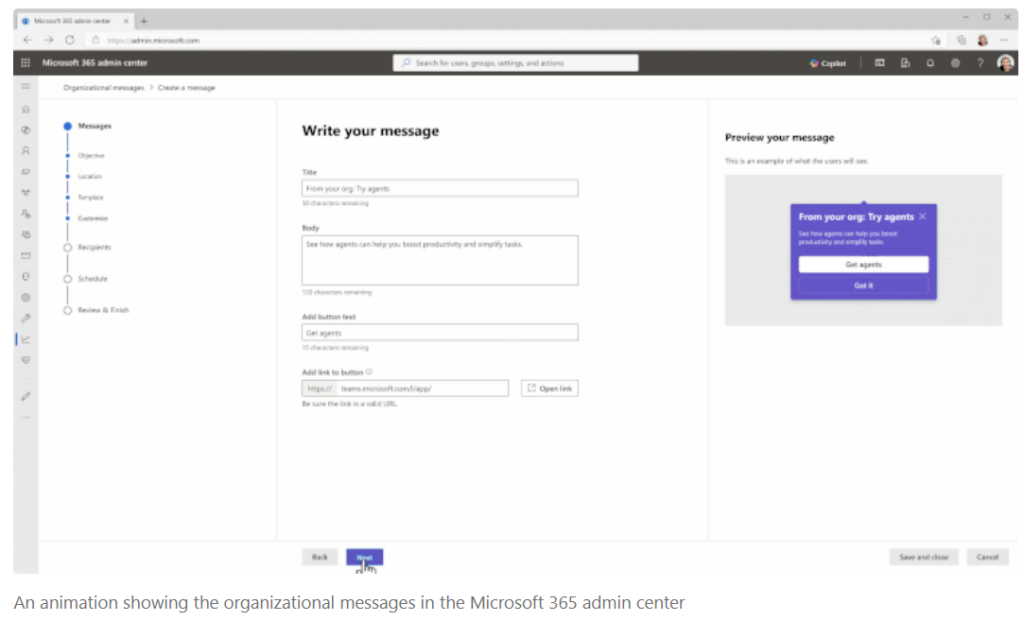Open the Setup wrench sidebar icon
The width and height of the screenshot is (1024, 621).
[x=25, y=318]
